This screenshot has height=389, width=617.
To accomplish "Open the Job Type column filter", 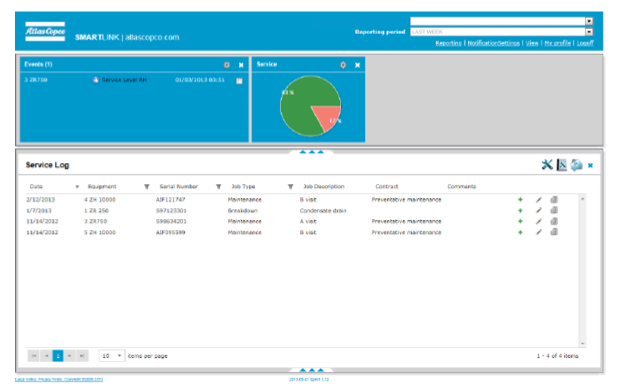I will (290, 186).
